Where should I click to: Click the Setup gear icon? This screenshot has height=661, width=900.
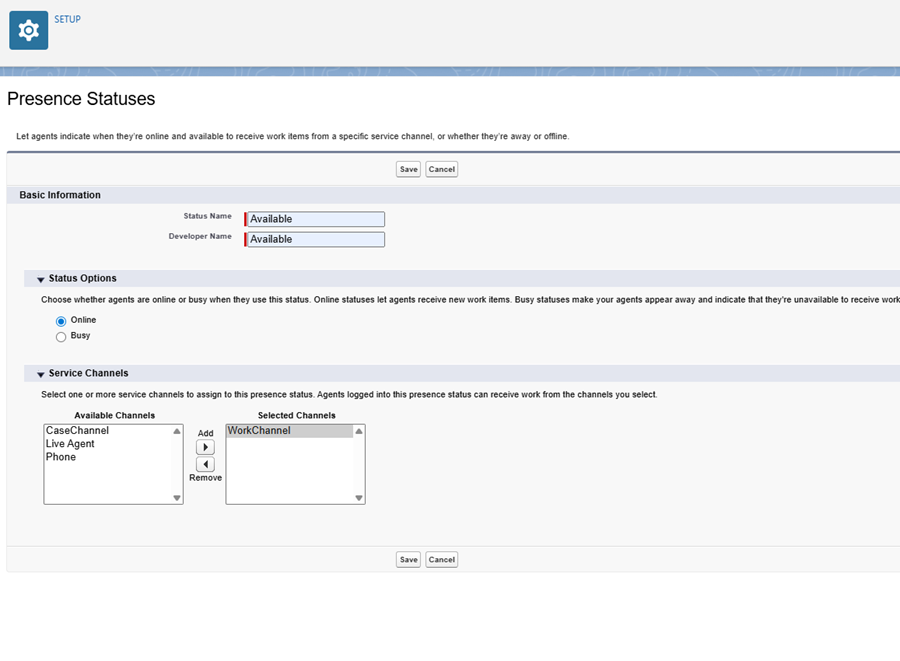tap(29, 30)
